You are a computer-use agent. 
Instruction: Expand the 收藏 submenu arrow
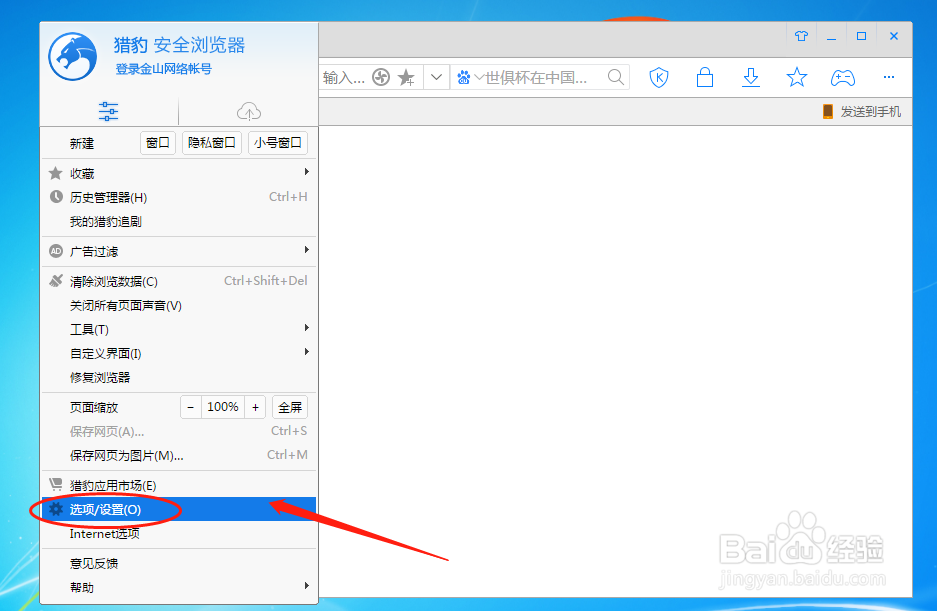pyautogui.click(x=307, y=172)
